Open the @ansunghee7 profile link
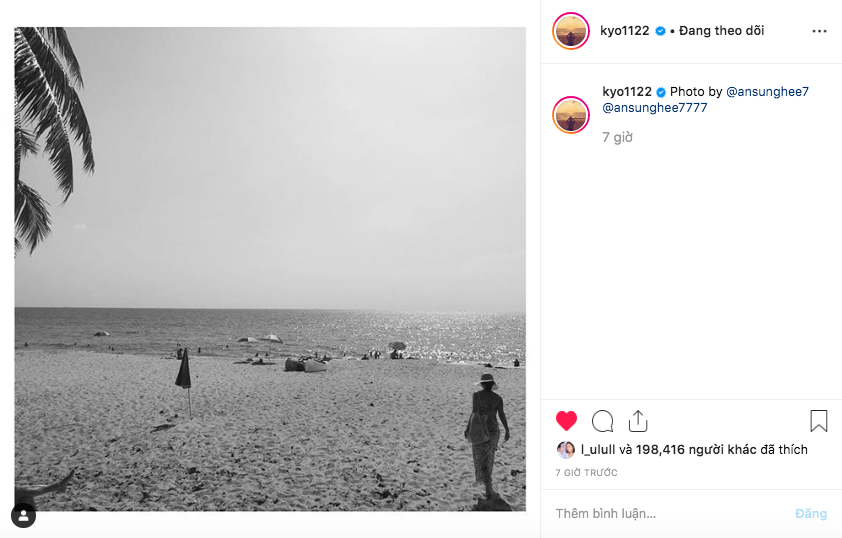The width and height of the screenshot is (842, 538). 767,92
